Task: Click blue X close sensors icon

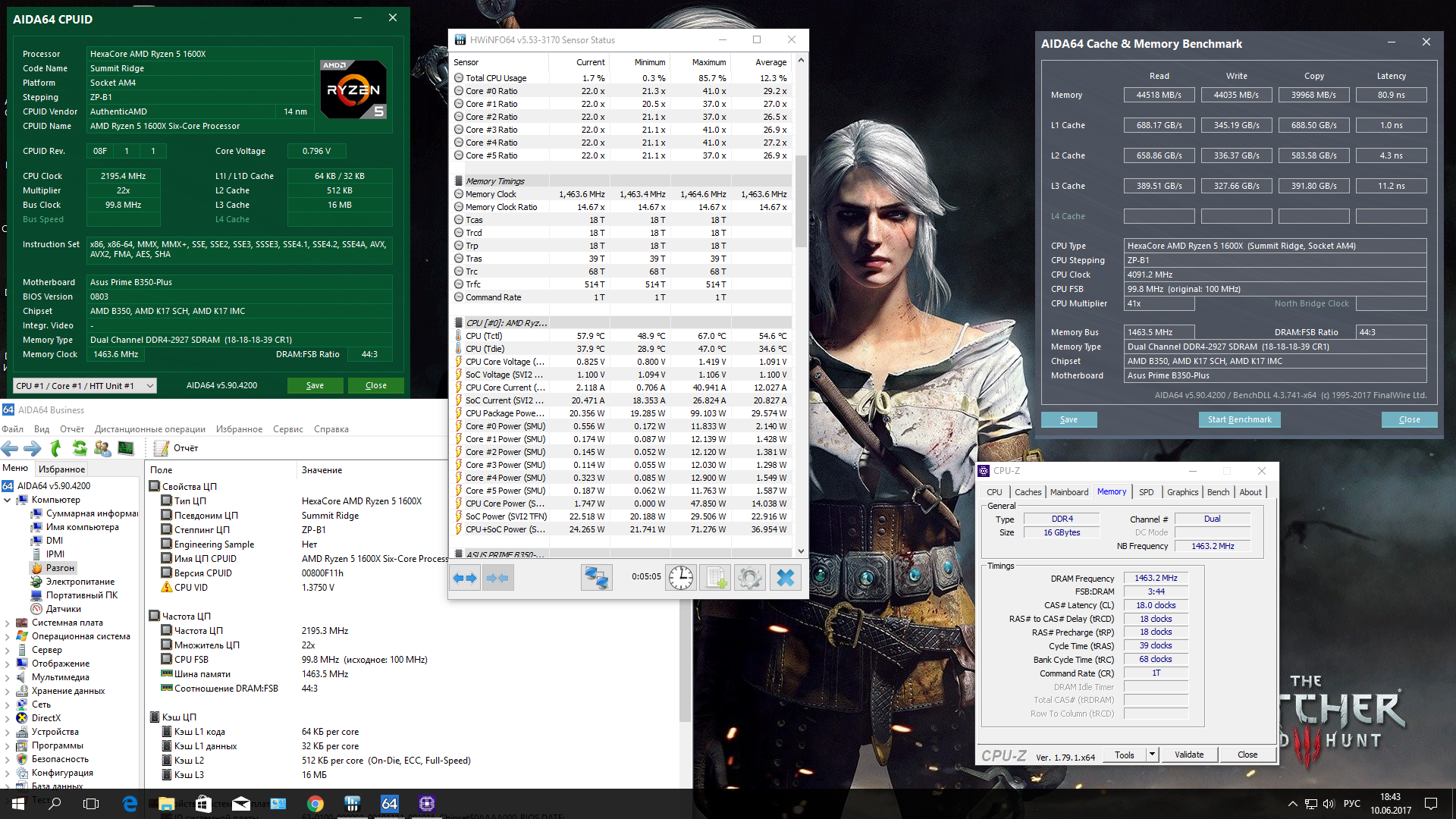Action: [x=785, y=578]
